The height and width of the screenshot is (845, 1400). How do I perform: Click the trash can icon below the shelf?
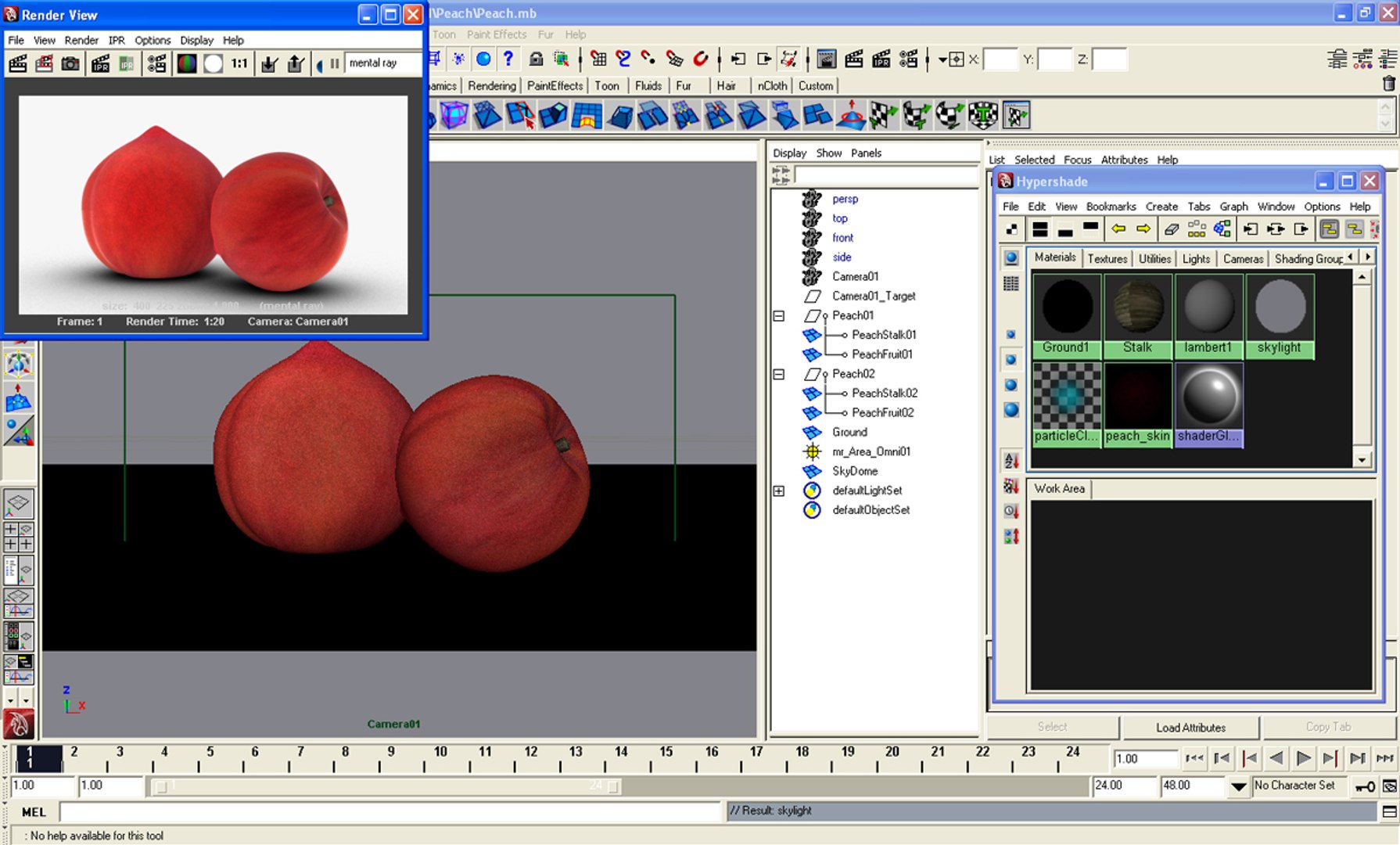pos(1389,84)
